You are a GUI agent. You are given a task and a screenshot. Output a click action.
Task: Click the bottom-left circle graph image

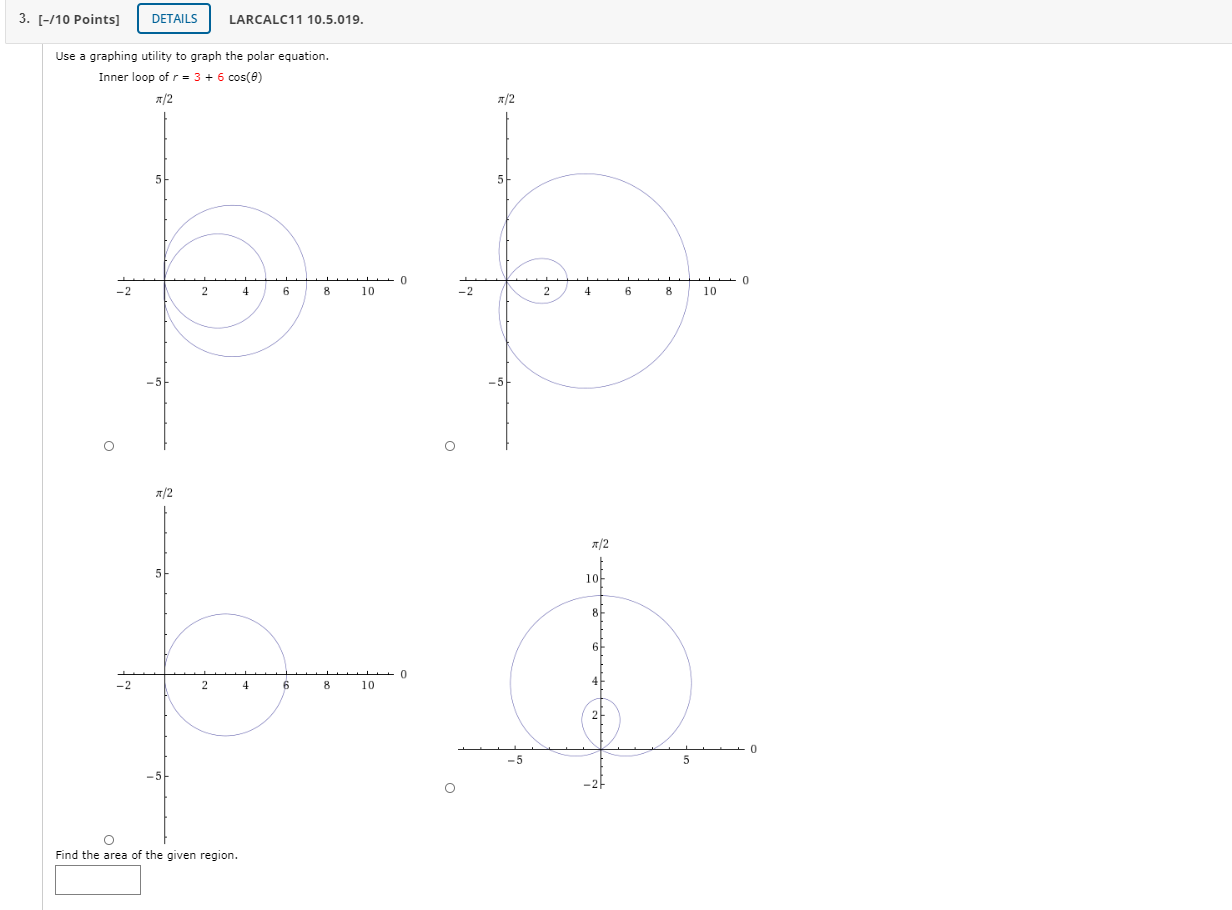(x=225, y=675)
